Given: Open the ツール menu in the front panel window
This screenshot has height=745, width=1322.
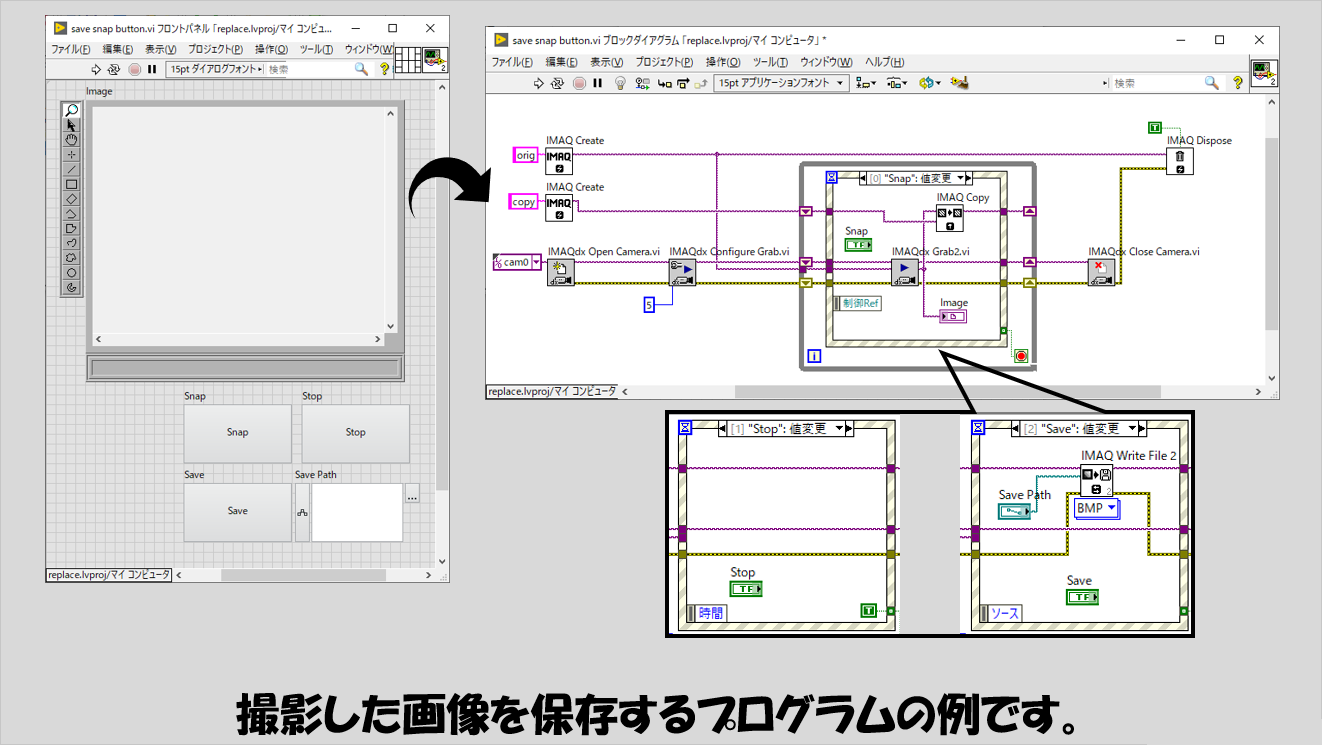Looking at the screenshot, I should click(x=316, y=49).
